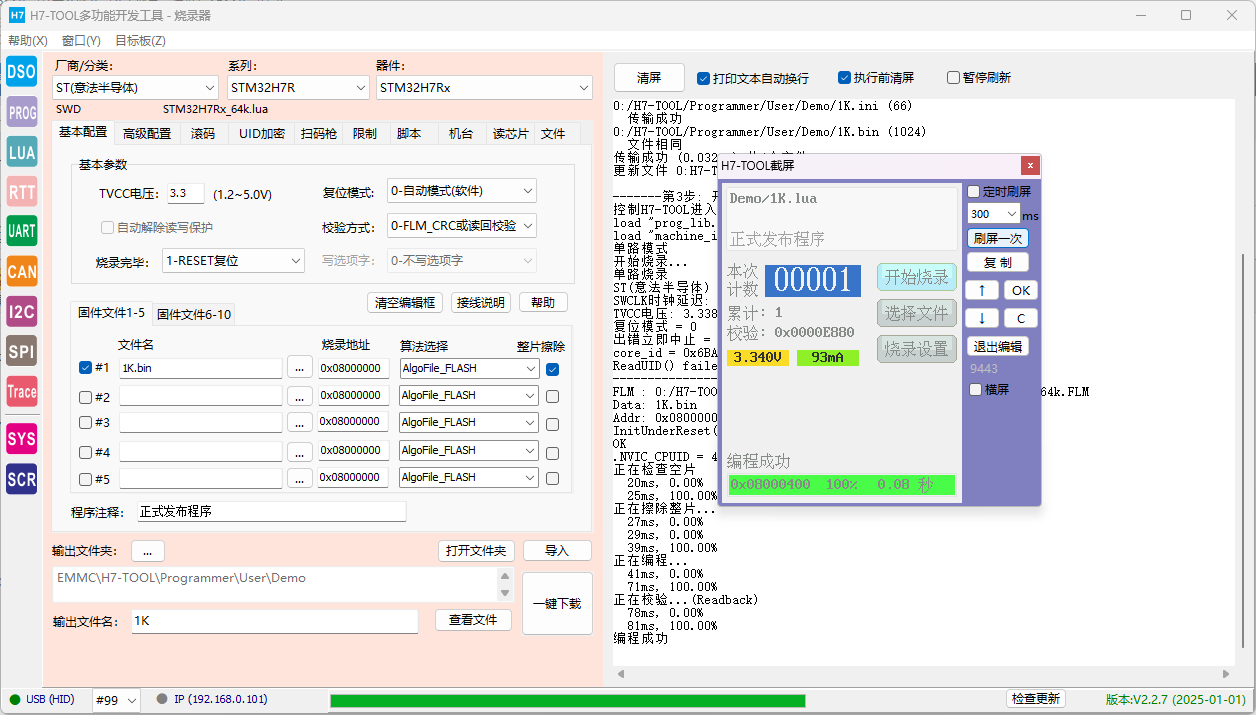Close the H7-TOOL截屏 popup window
Image resolution: width=1256 pixels, height=715 pixels.
pos(1030,165)
